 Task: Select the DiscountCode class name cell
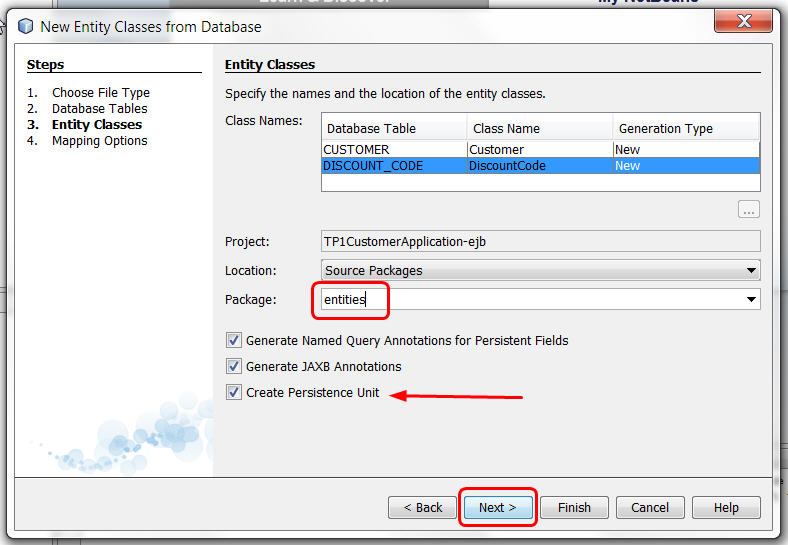[538, 166]
